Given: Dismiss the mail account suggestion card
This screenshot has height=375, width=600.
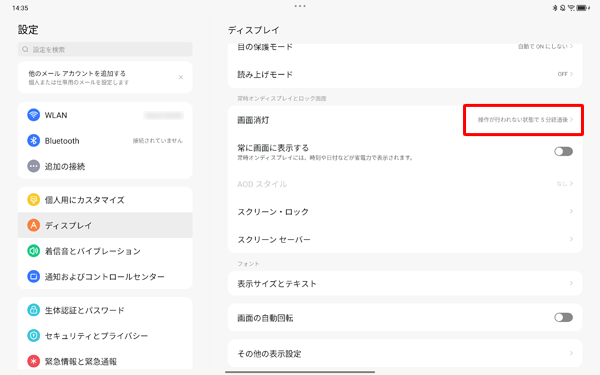Looking at the screenshot, I should coord(181,77).
